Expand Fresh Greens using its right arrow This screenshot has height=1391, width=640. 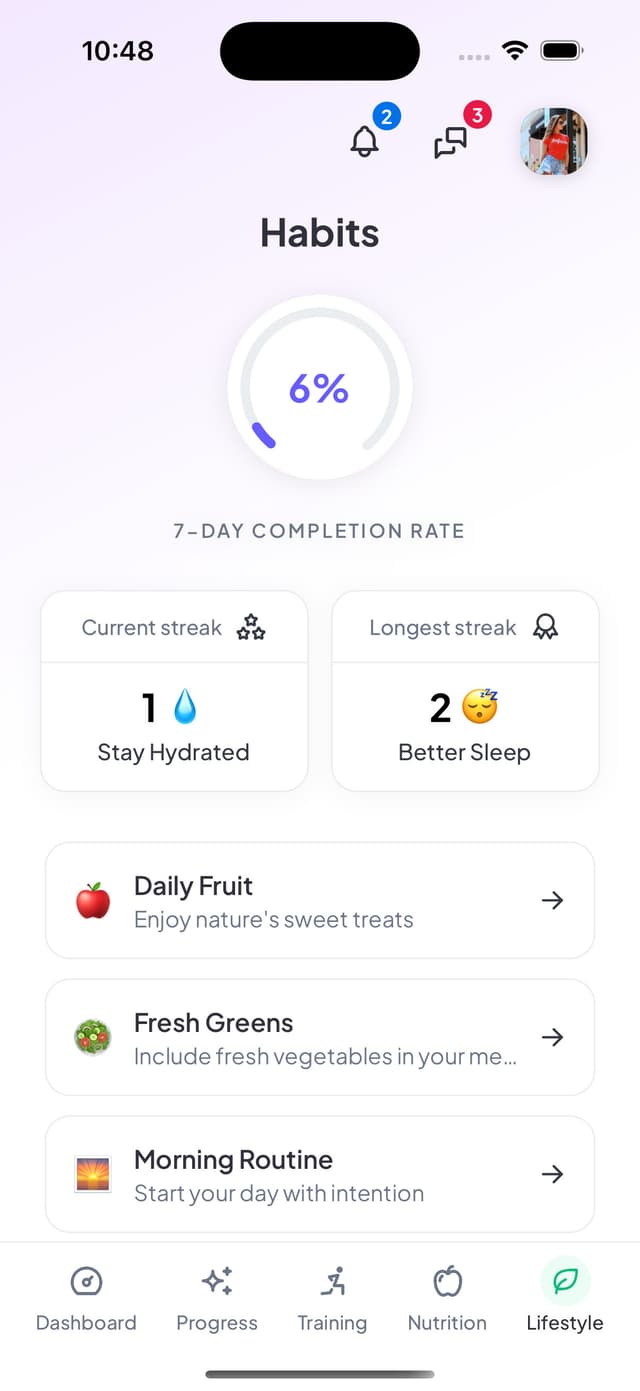552,1037
